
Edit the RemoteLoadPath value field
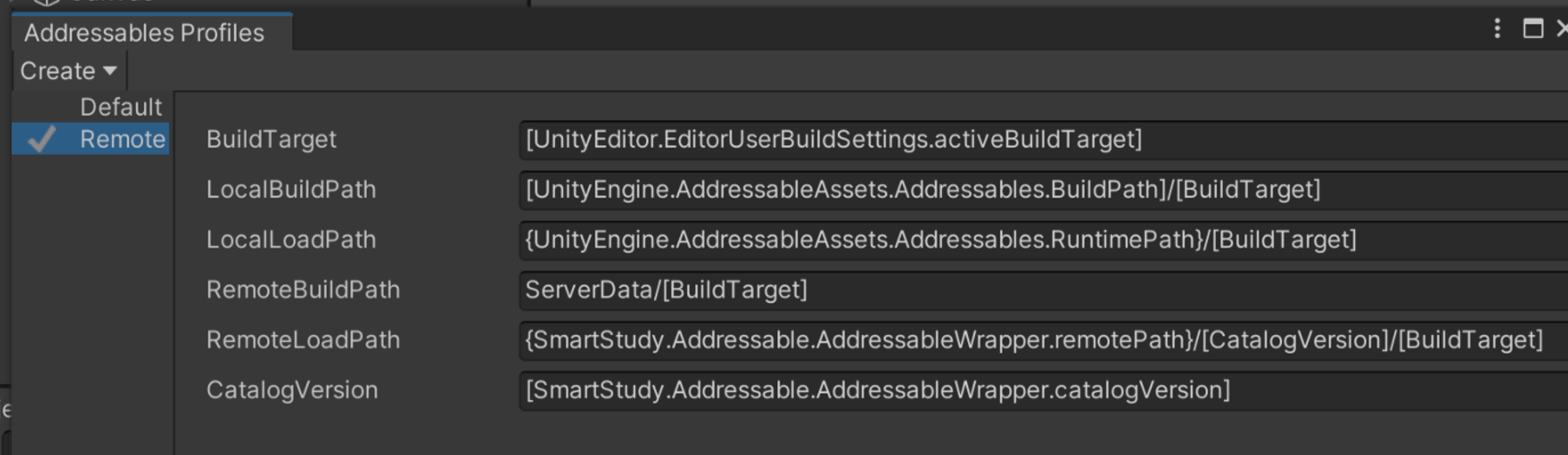pos(1043,340)
